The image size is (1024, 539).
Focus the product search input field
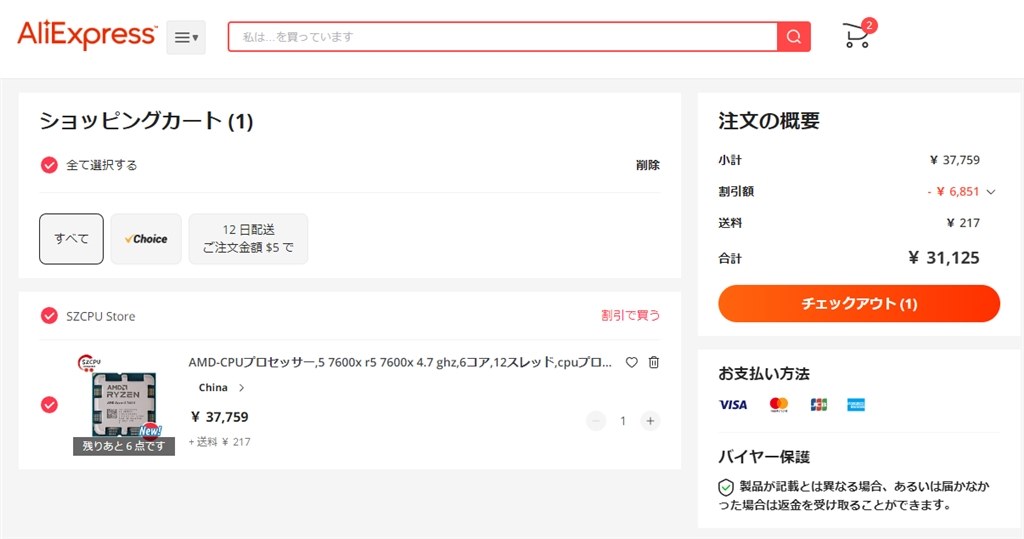(x=502, y=37)
